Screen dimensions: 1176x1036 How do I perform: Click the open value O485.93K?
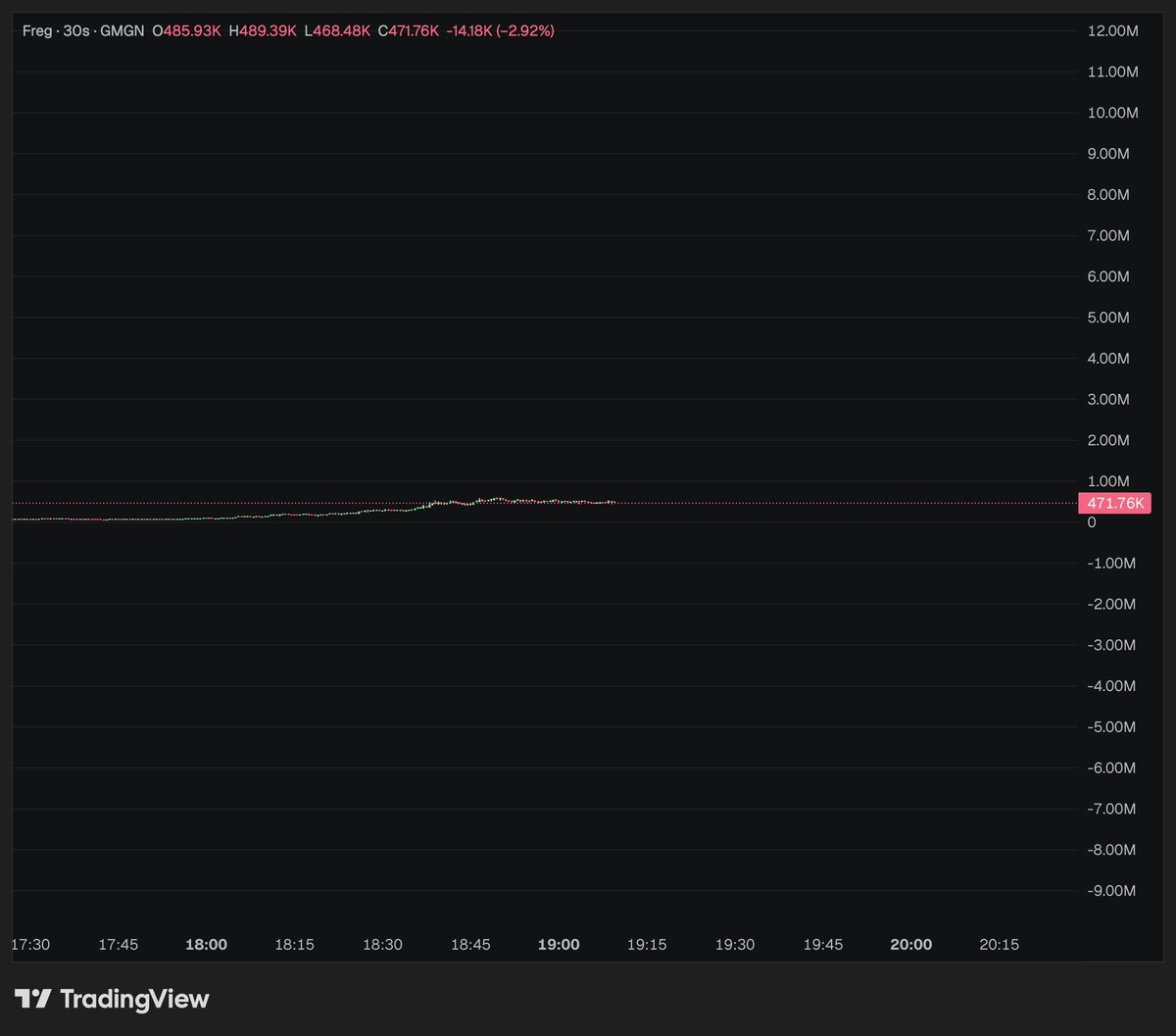tap(186, 31)
